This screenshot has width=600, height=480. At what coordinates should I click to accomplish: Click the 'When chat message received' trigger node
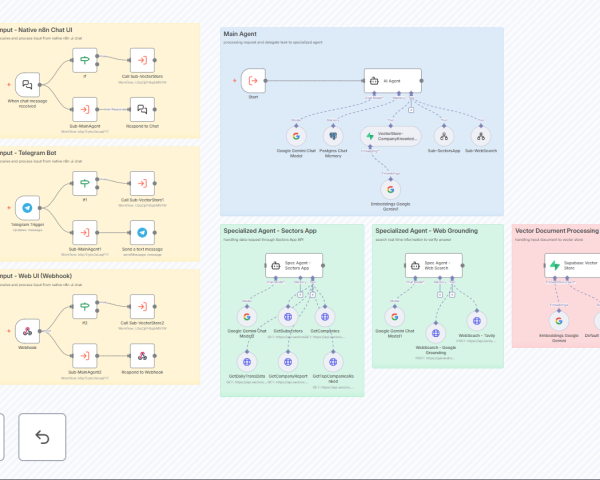(x=28, y=84)
